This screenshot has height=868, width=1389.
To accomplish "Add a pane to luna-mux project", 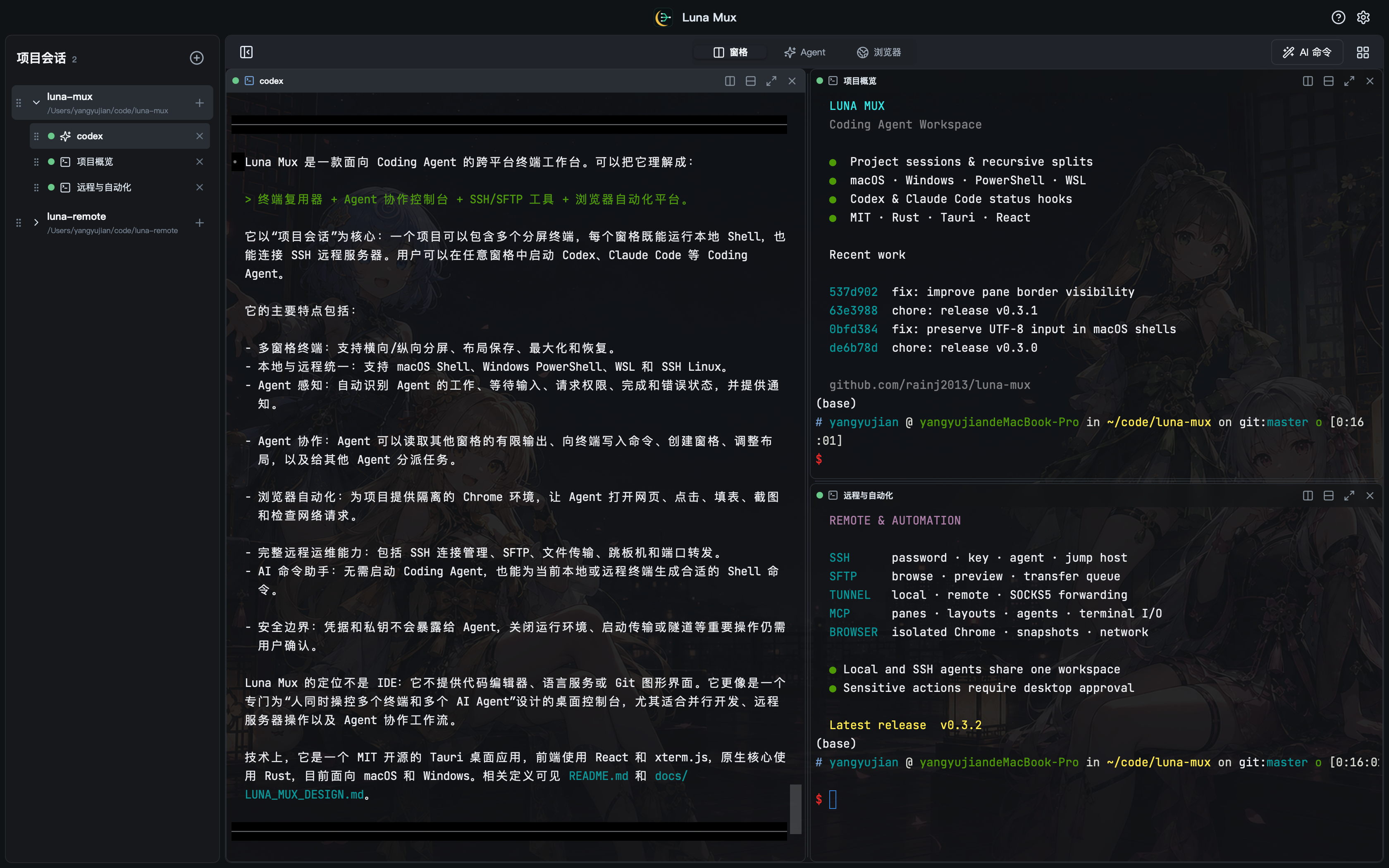I will [x=199, y=103].
